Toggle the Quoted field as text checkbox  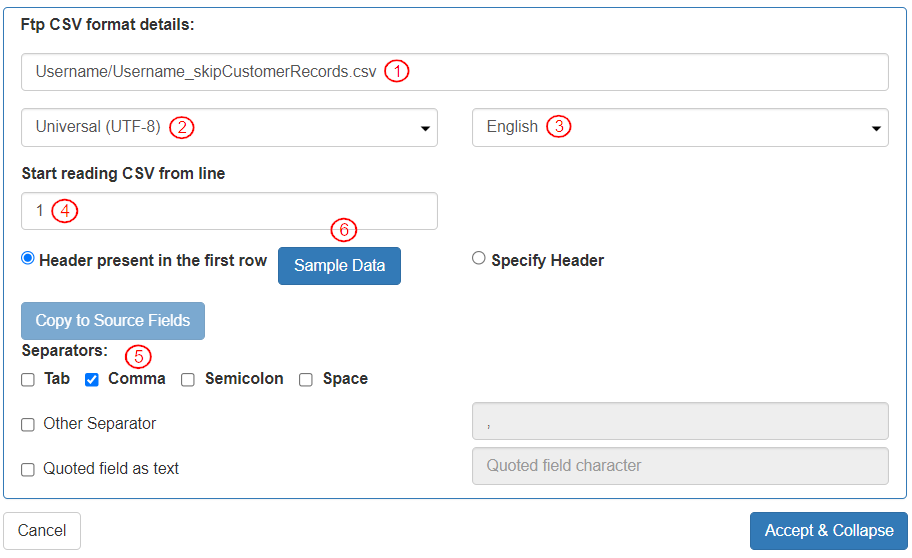(28, 469)
